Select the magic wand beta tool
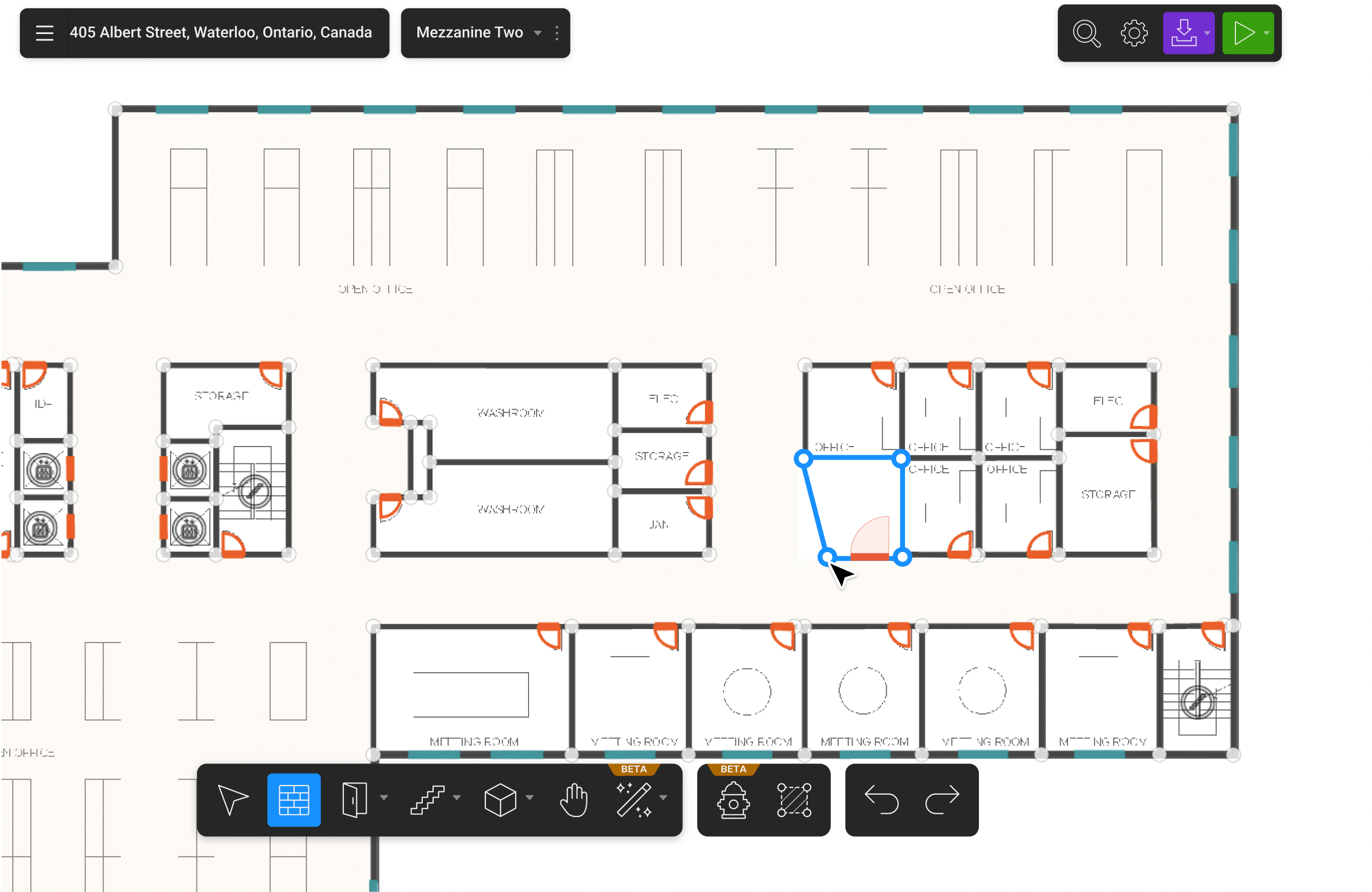 (633, 799)
